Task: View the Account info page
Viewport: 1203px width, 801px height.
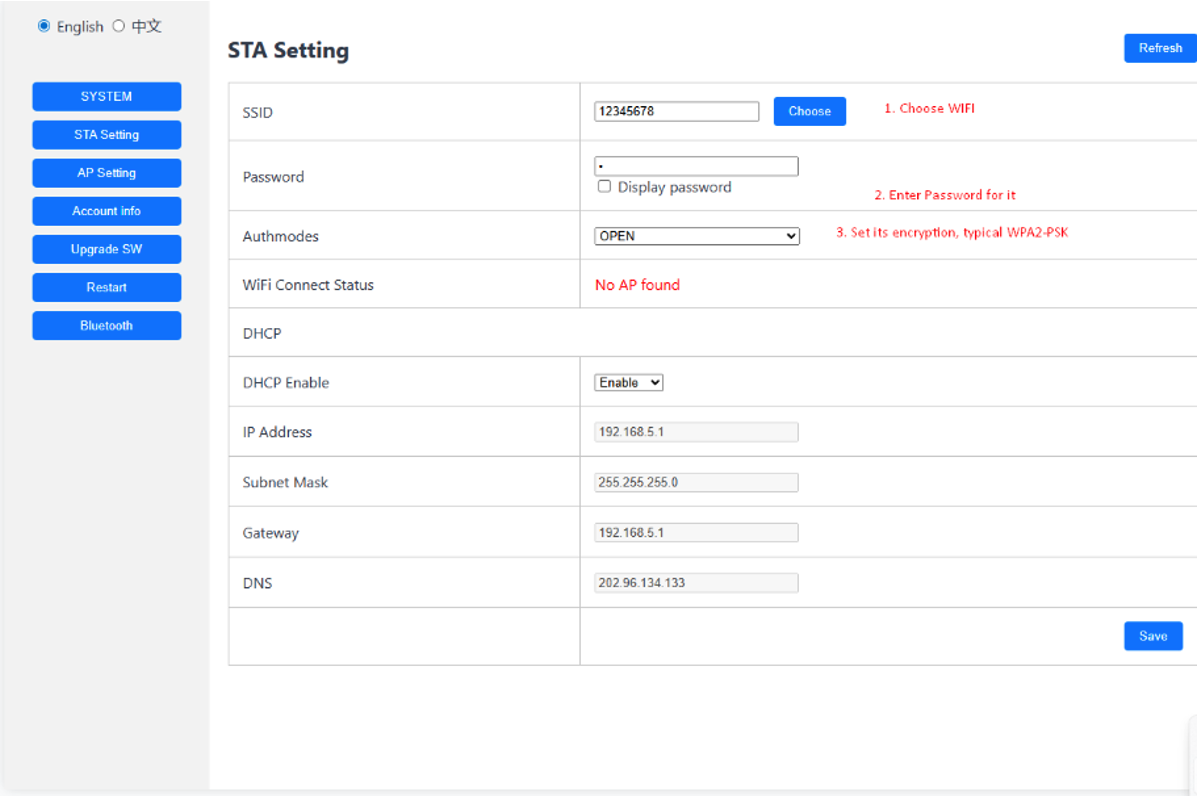Action: coord(107,211)
